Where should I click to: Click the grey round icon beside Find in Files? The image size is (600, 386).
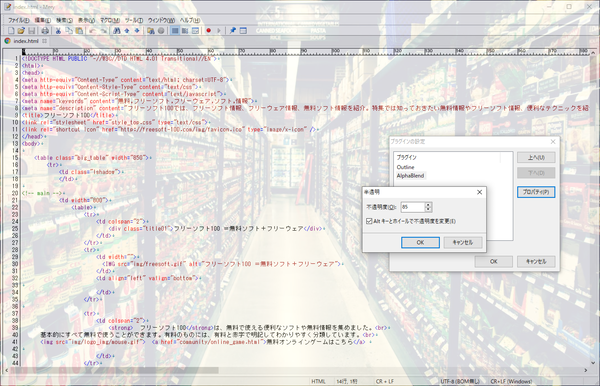tap(161, 31)
